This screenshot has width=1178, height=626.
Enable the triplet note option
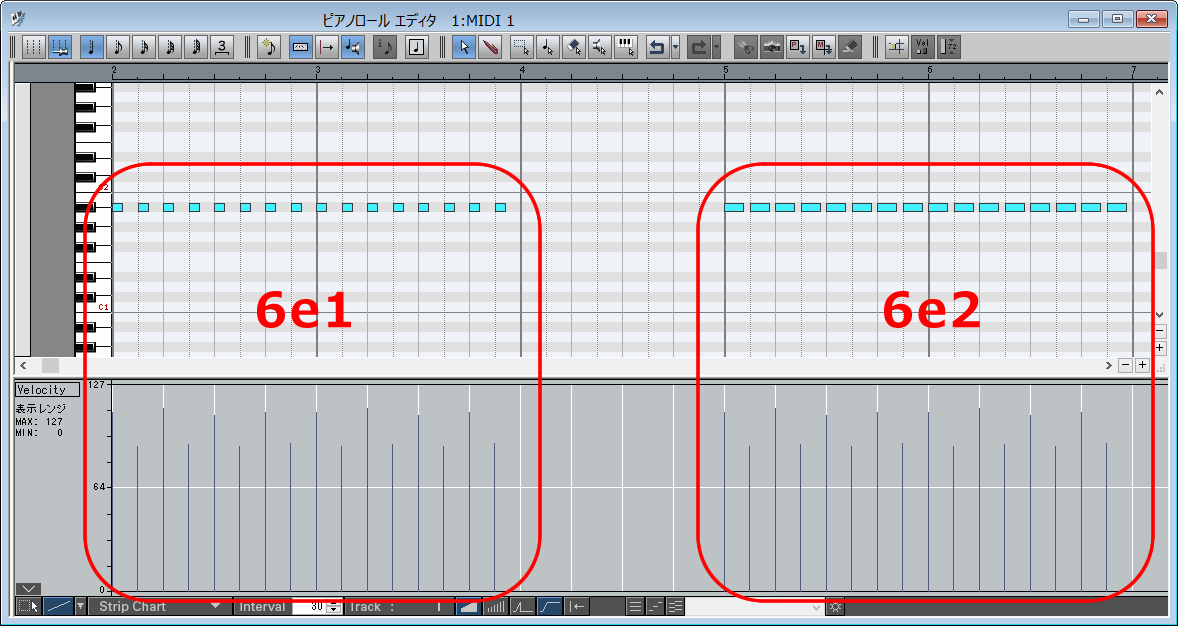[x=222, y=47]
